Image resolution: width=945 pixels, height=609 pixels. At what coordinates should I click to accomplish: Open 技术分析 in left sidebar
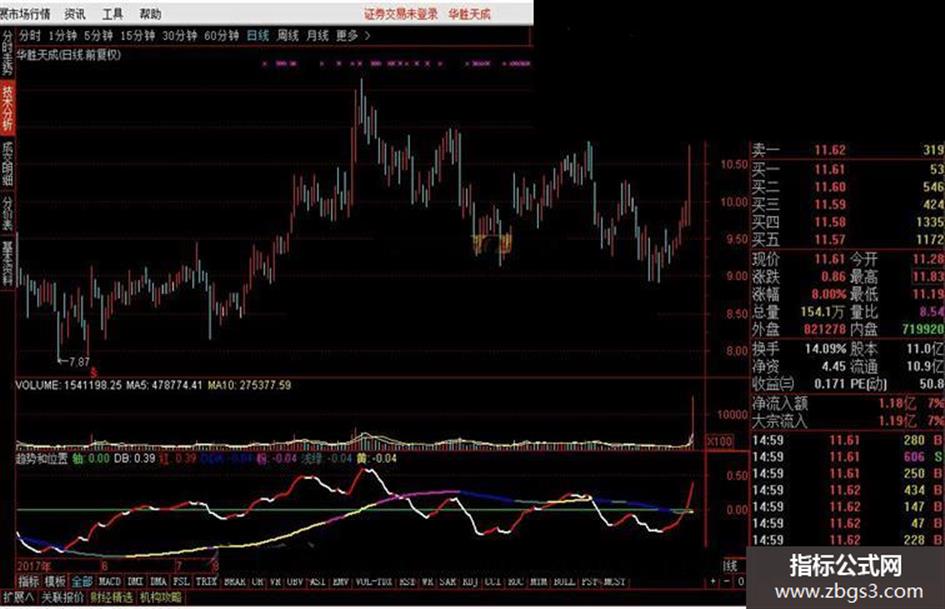pyautogui.click(x=7, y=109)
